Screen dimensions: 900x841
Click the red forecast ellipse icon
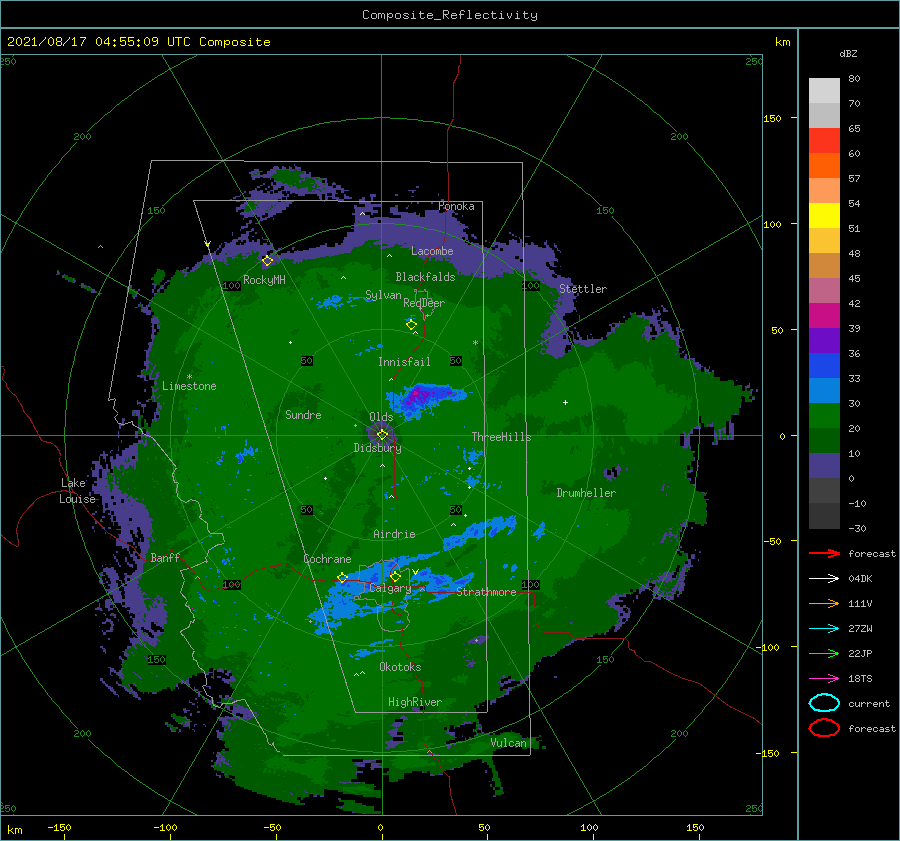[x=824, y=728]
